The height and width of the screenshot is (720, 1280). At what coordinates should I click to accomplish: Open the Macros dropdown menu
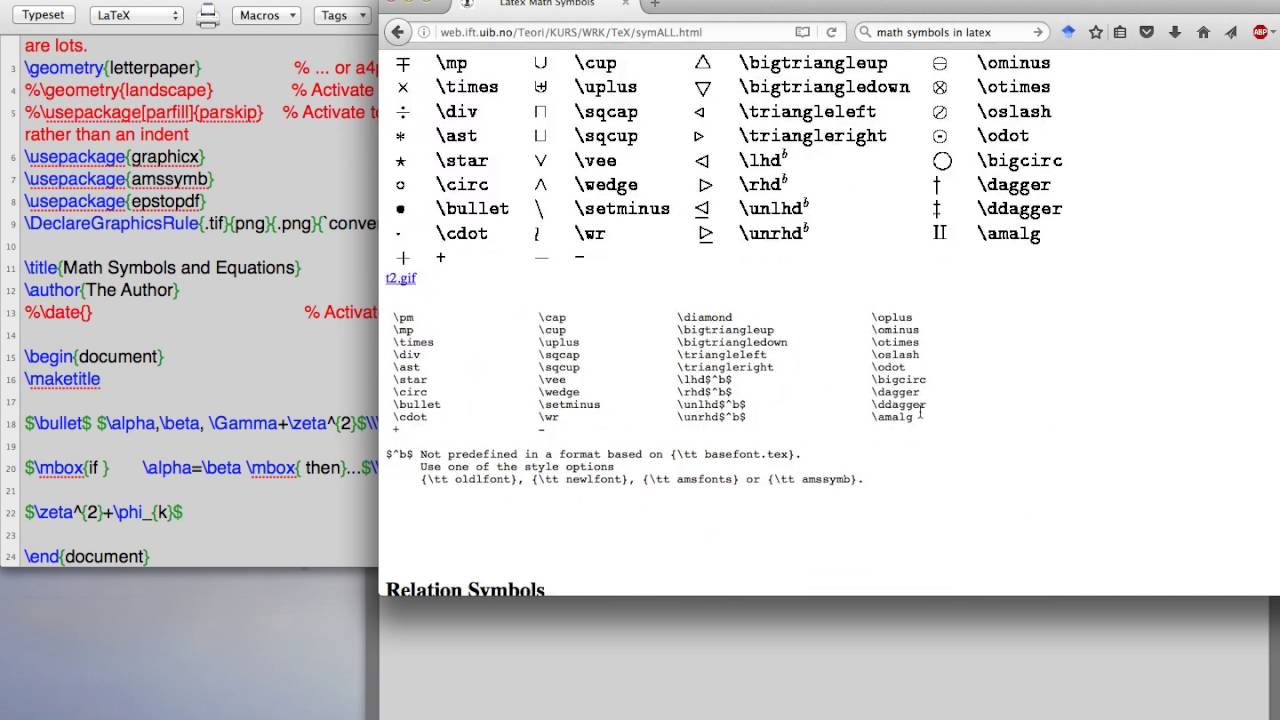(266, 15)
